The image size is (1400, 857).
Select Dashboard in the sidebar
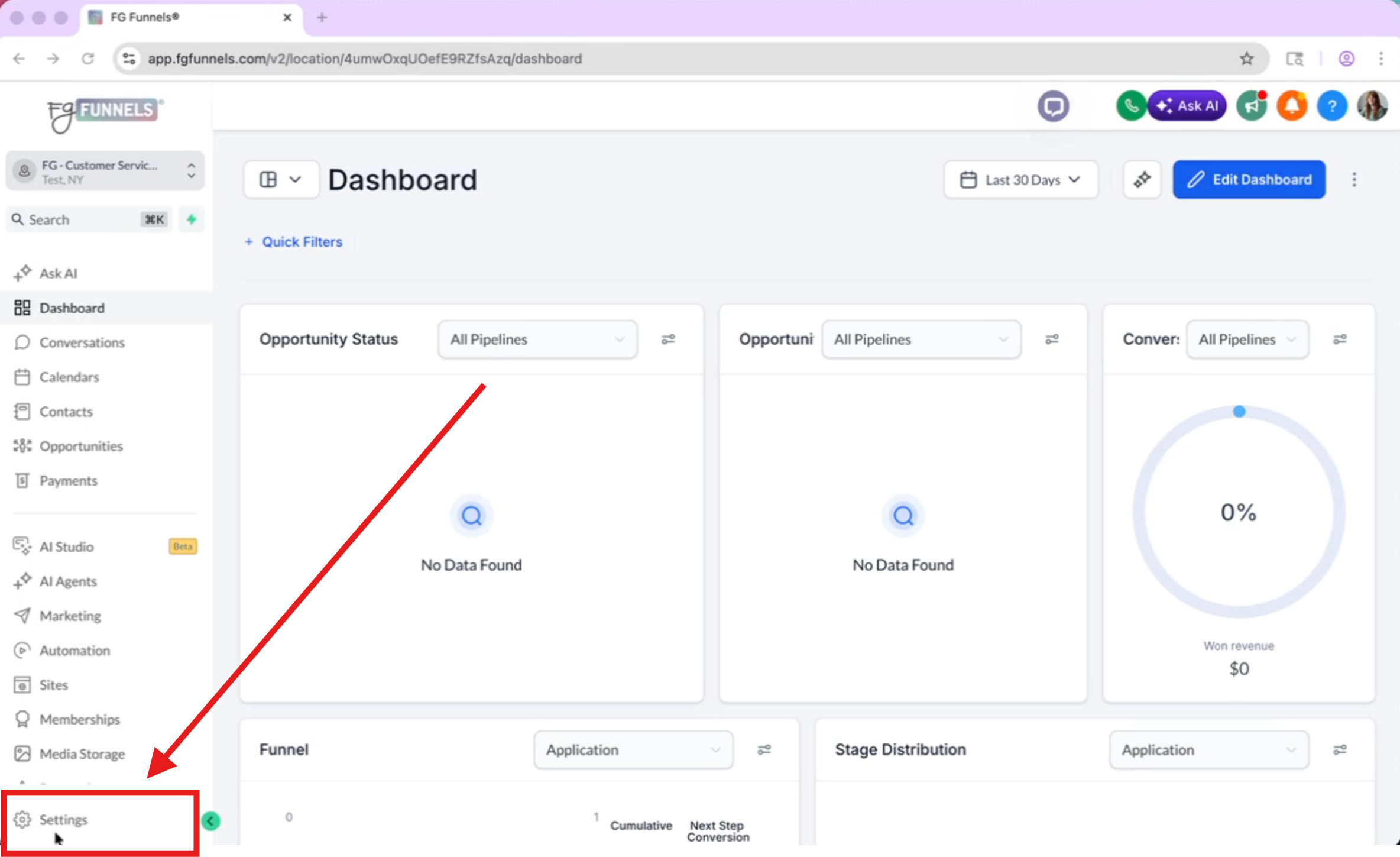pos(105,308)
